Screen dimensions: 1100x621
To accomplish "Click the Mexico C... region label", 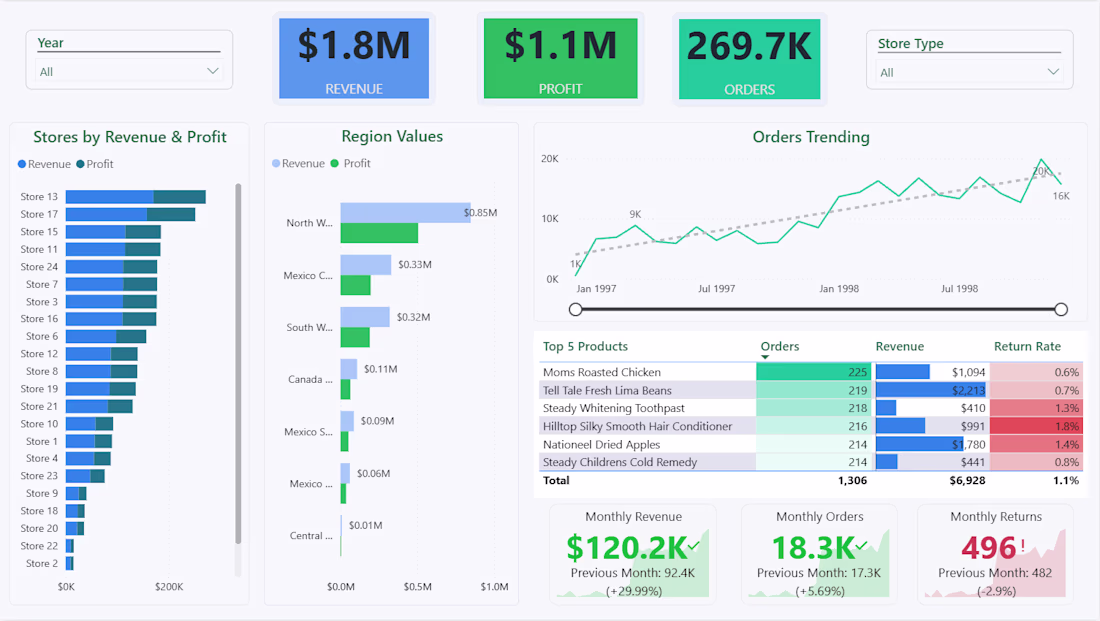I will [308, 276].
